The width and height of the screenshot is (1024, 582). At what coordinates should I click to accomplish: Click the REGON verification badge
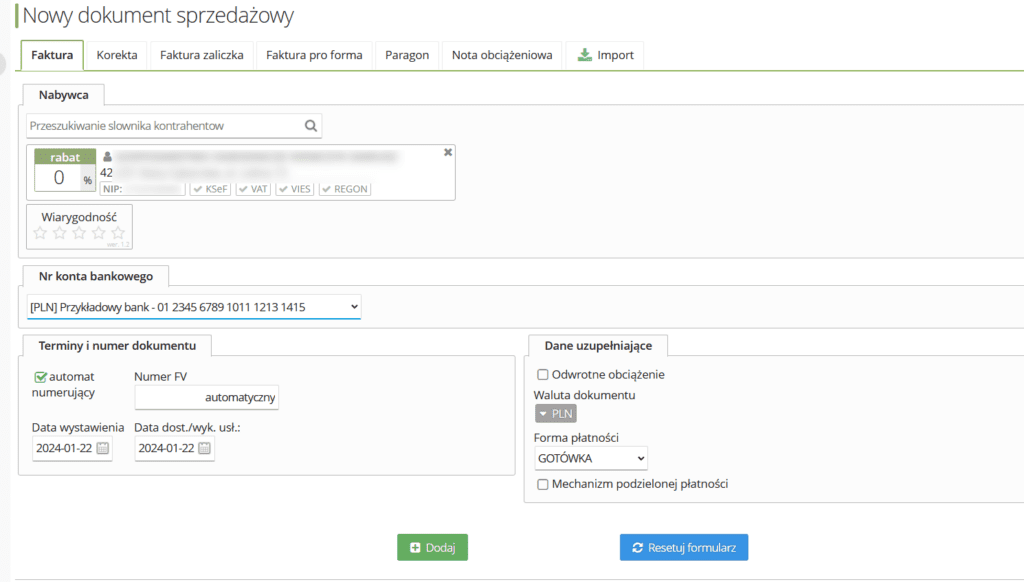click(x=344, y=189)
